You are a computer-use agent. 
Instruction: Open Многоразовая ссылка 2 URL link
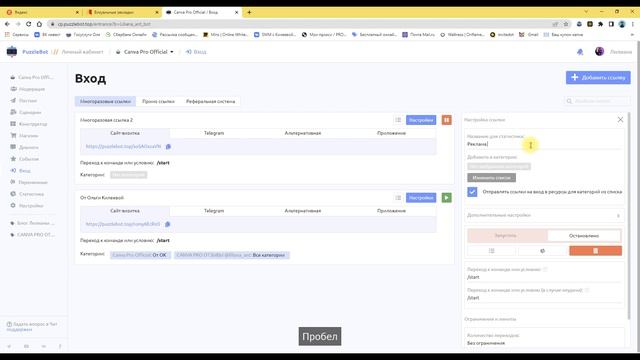[x=124, y=146]
